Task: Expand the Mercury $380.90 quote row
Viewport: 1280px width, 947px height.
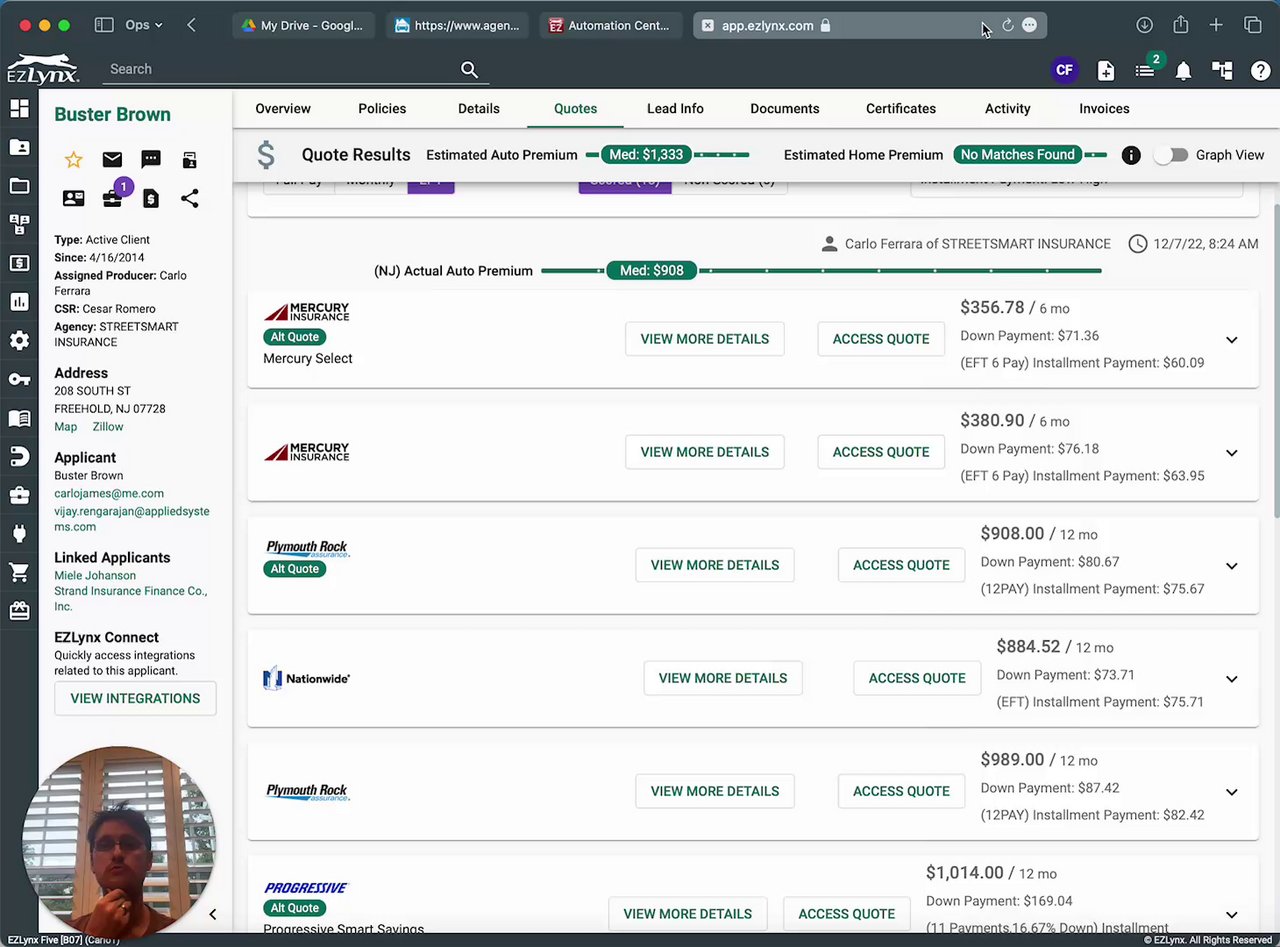Action: tap(1232, 452)
